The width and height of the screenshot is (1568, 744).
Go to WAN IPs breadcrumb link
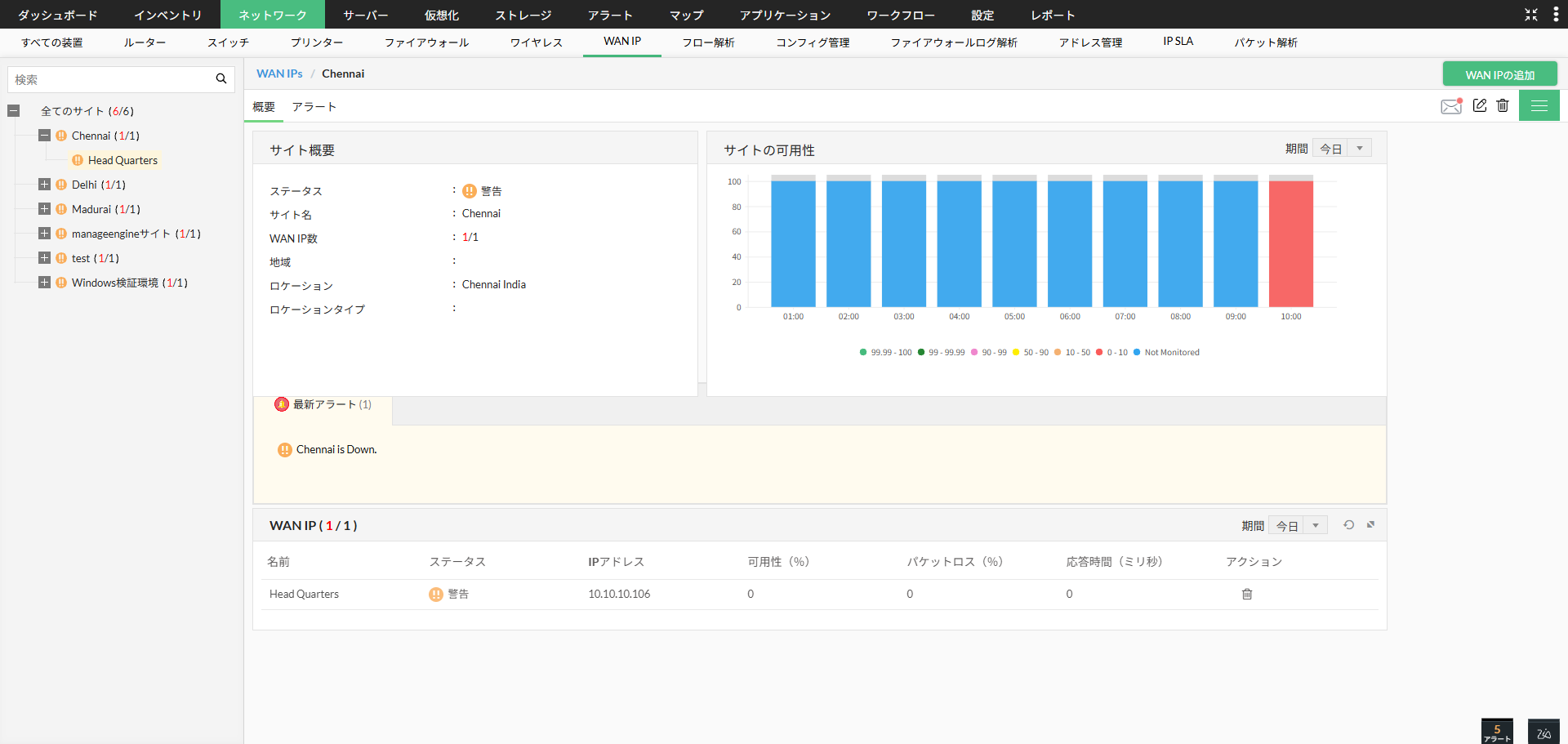279,74
